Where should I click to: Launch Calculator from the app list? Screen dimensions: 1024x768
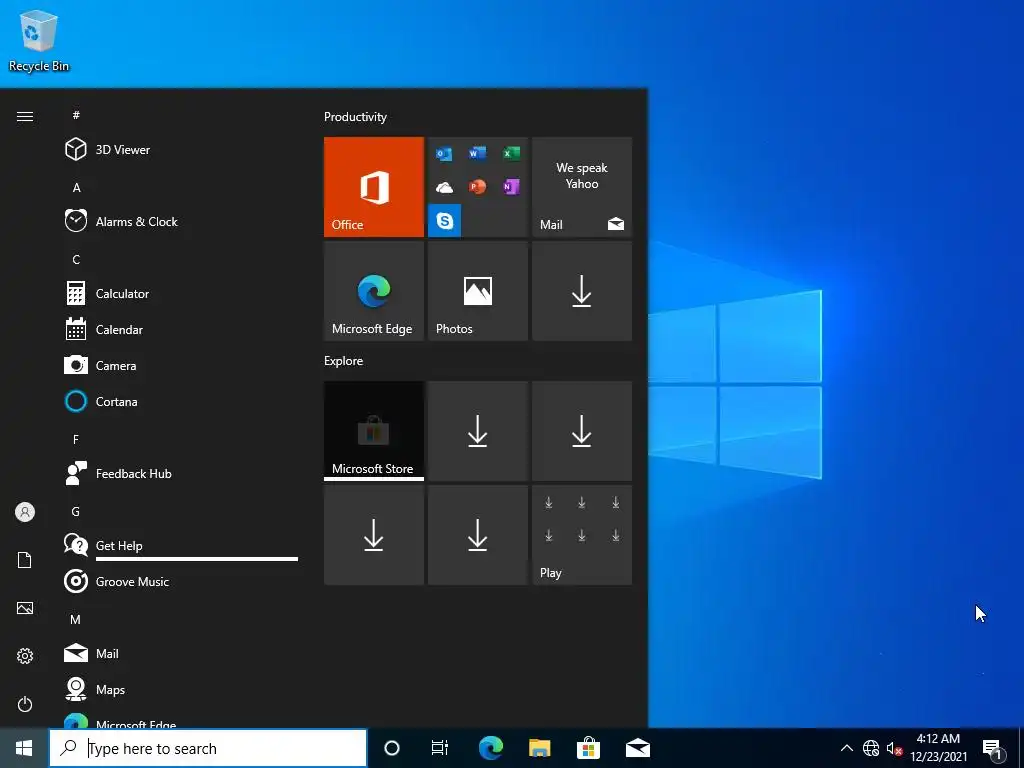tap(181, 293)
